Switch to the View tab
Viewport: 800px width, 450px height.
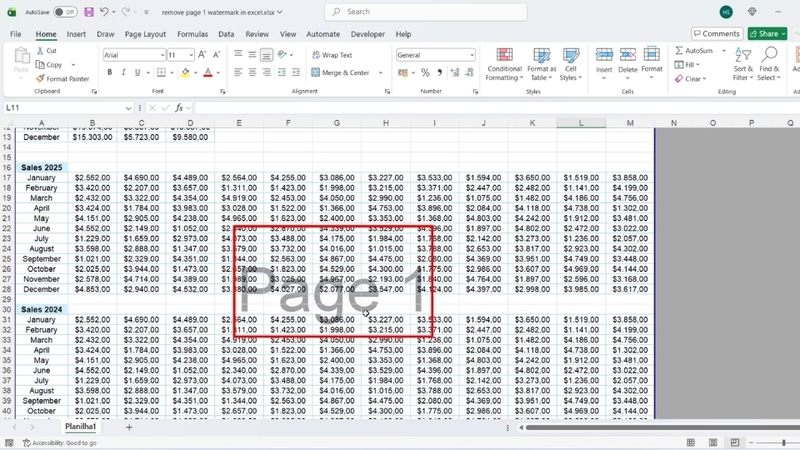coord(288,34)
